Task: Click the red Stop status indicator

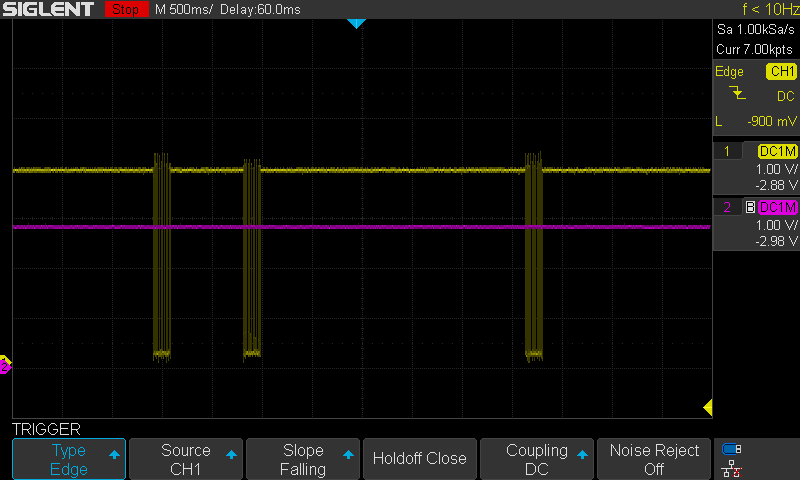Action: click(x=126, y=9)
